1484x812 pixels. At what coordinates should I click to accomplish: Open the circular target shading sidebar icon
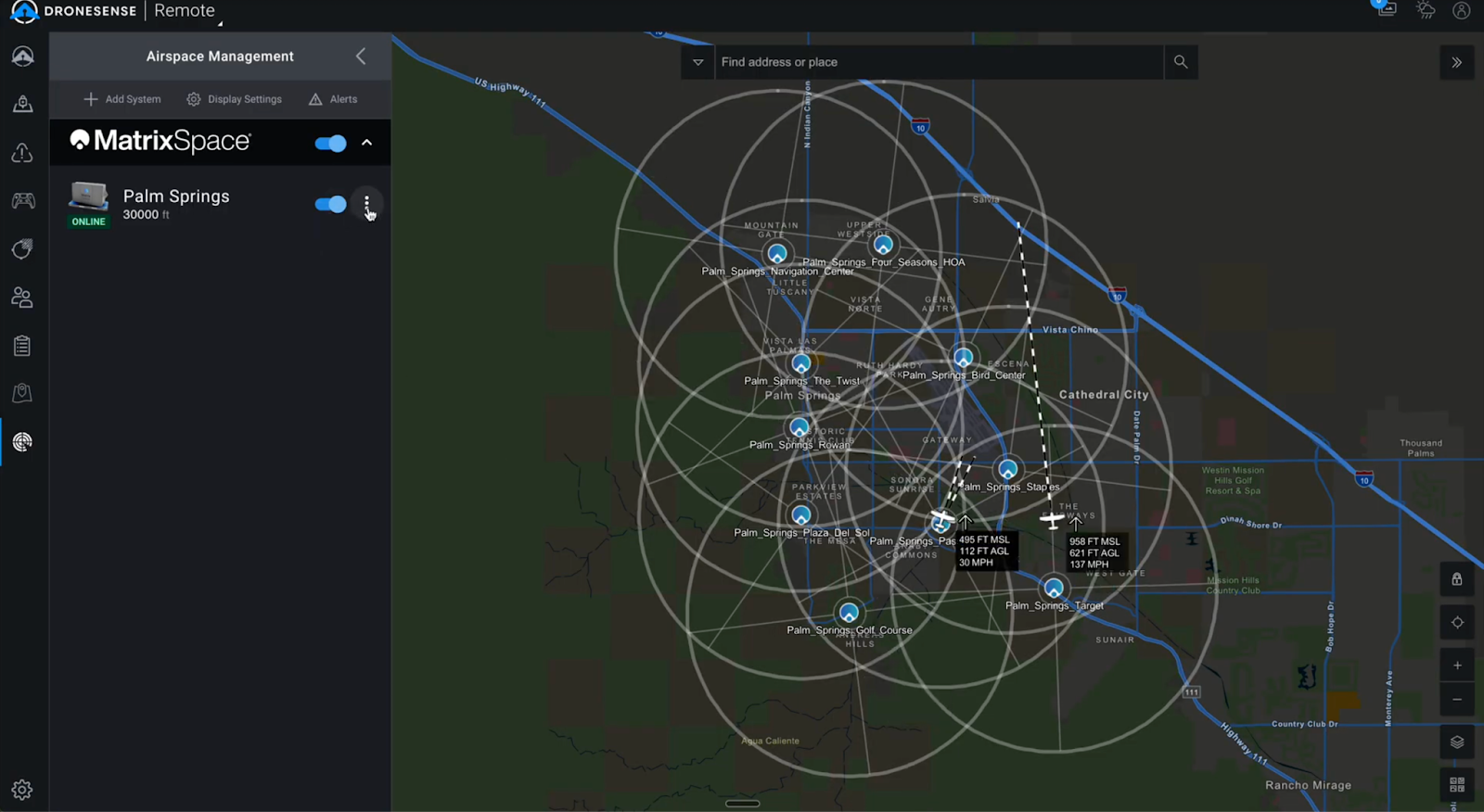point(23,248)
